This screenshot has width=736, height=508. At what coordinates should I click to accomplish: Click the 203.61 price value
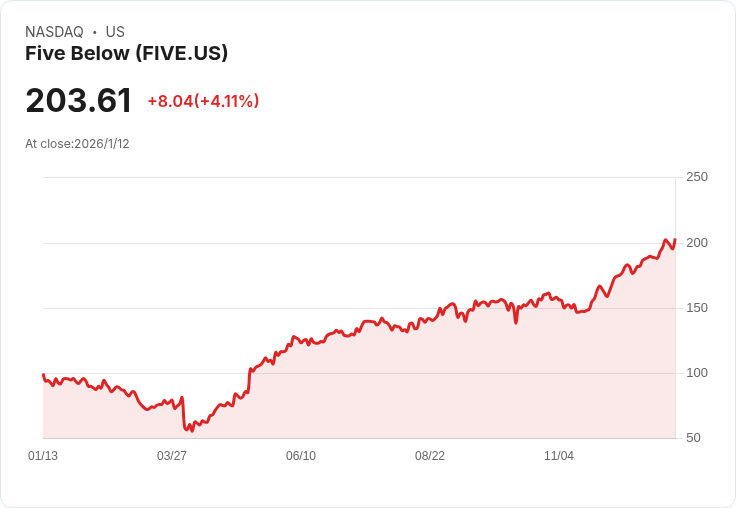(x=78, y=100)
